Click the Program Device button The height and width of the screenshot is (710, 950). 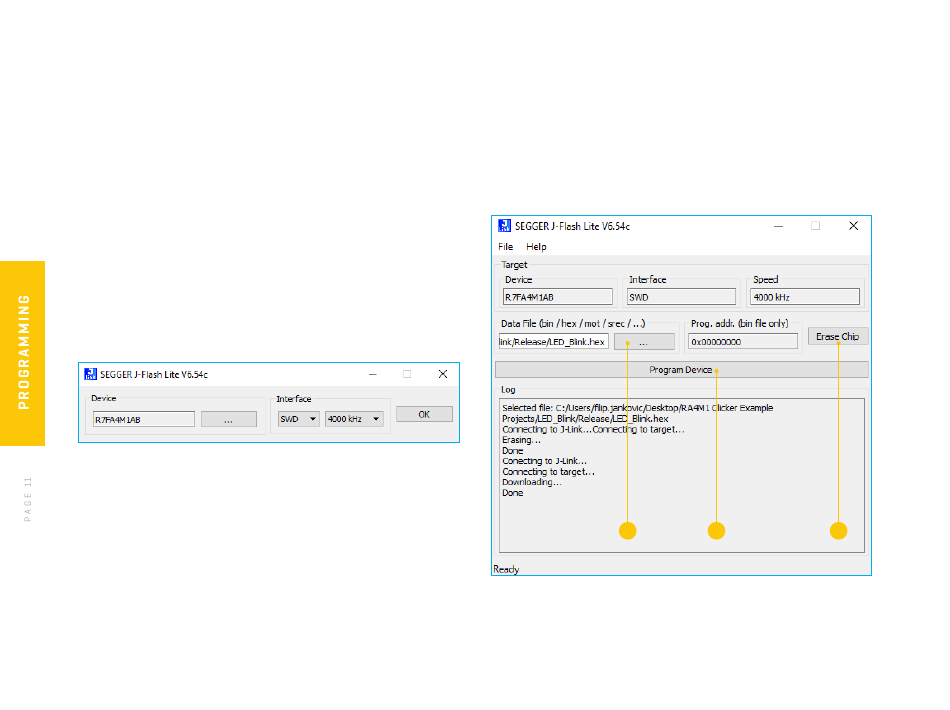click(x=682, y=370)
